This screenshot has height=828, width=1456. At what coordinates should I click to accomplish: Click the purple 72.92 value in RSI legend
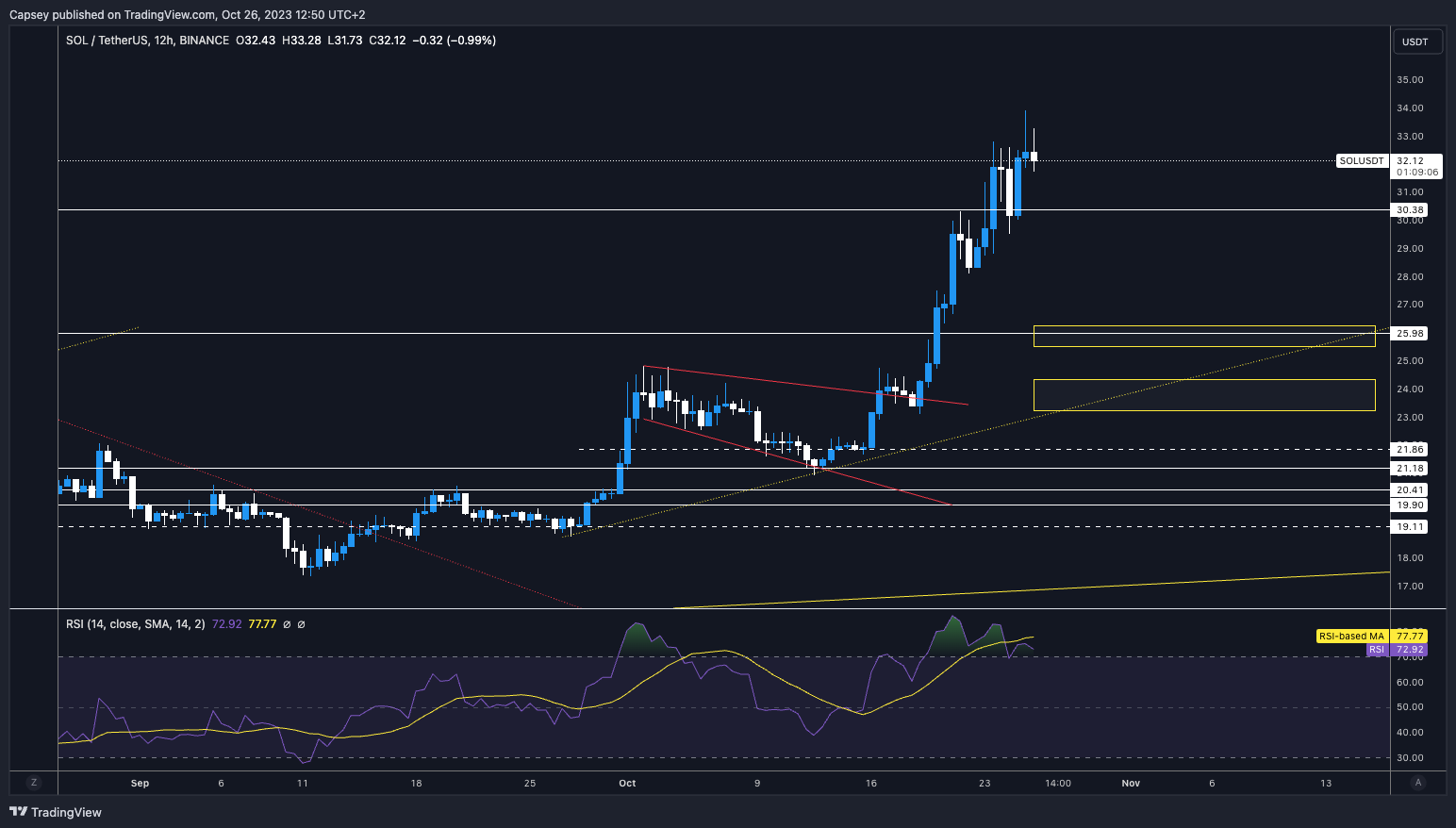(x=227, y=624)
